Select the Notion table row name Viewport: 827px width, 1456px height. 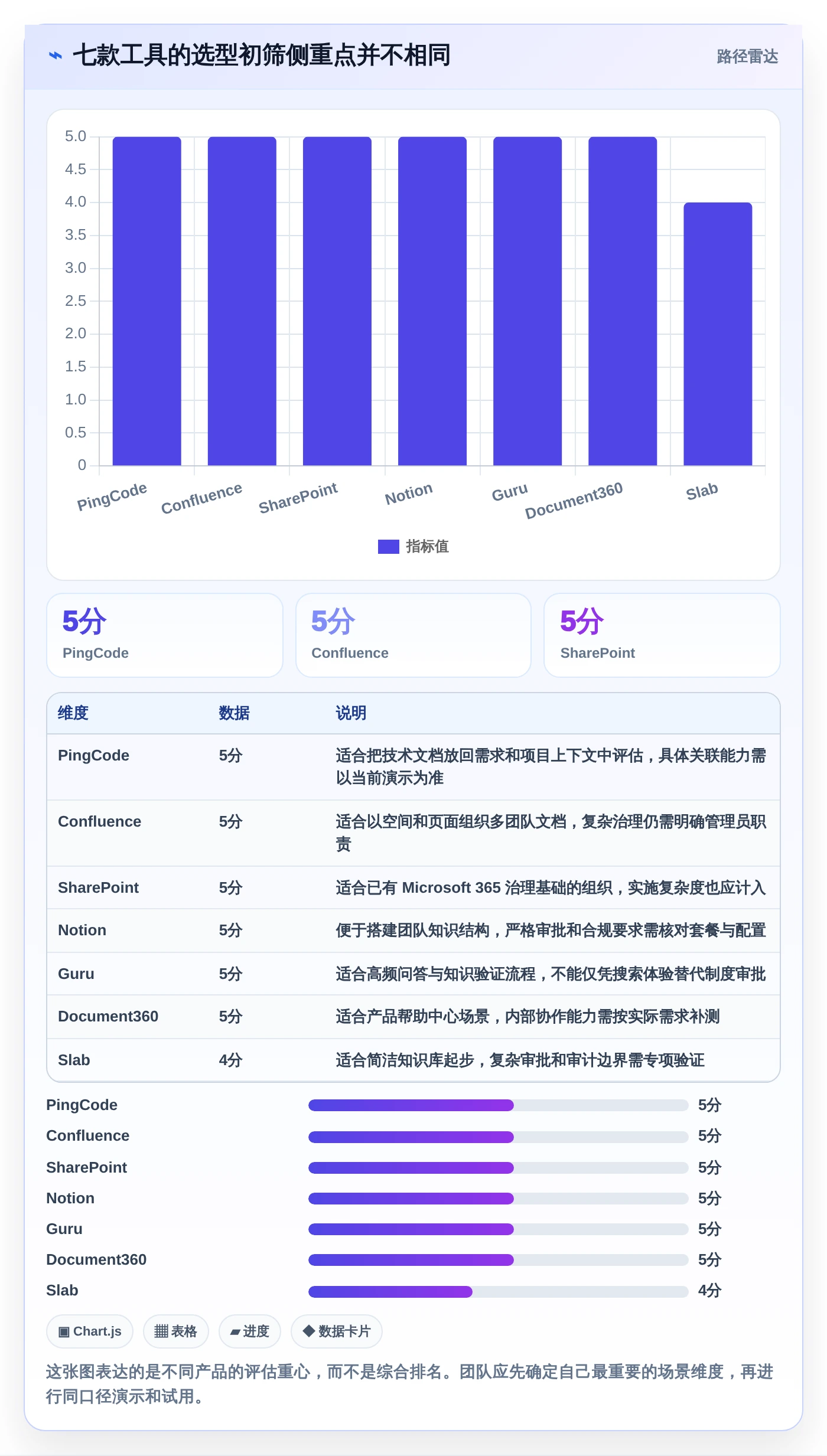(x=82, y=931)
